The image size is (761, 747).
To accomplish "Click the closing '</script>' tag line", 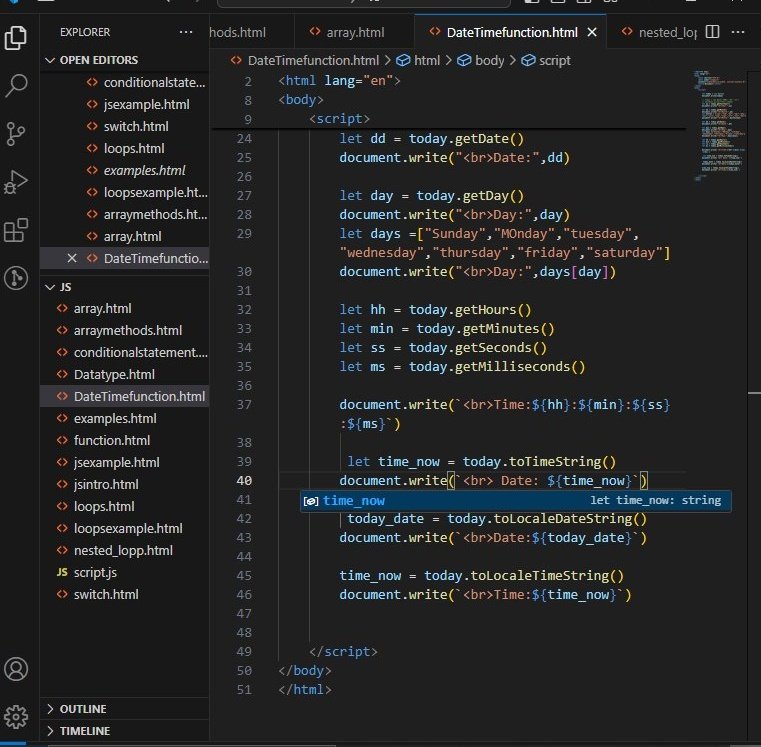I will pos(343,651).
